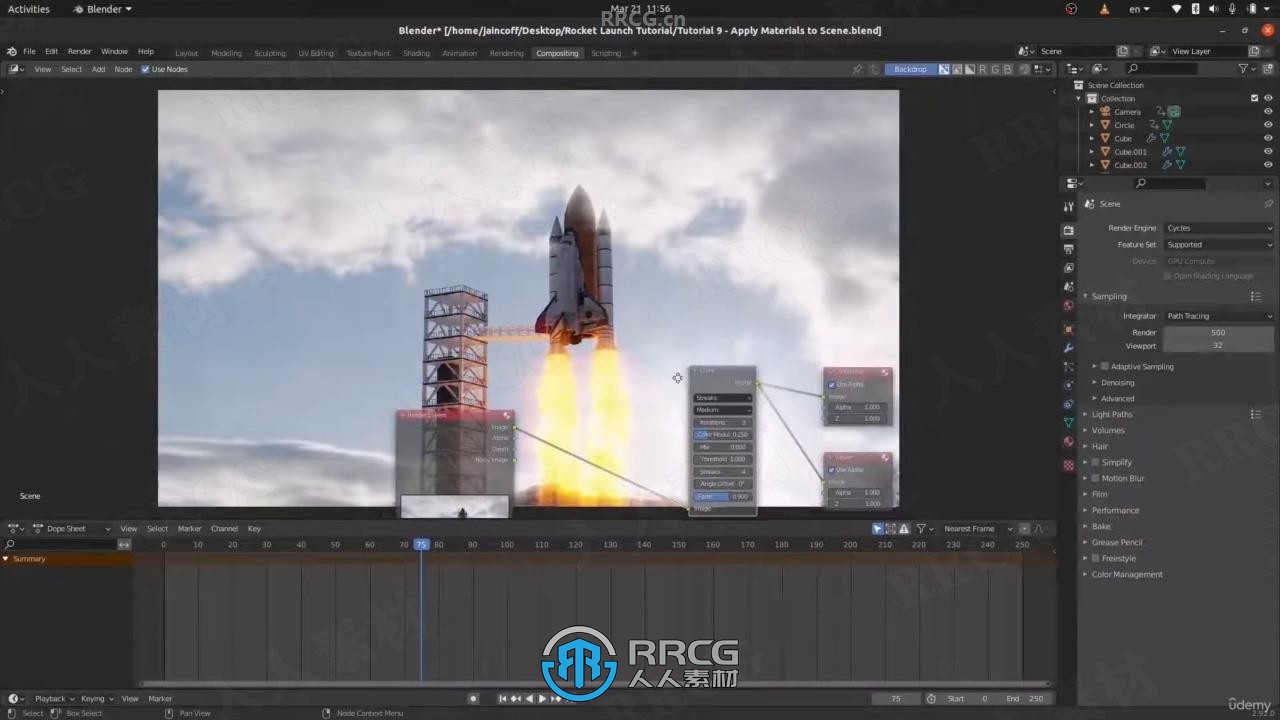The width and height of the screenshot is (1280, 720).
Task: Toggle visibility eye for Circle object
Action: click(x=1268, y=125)
